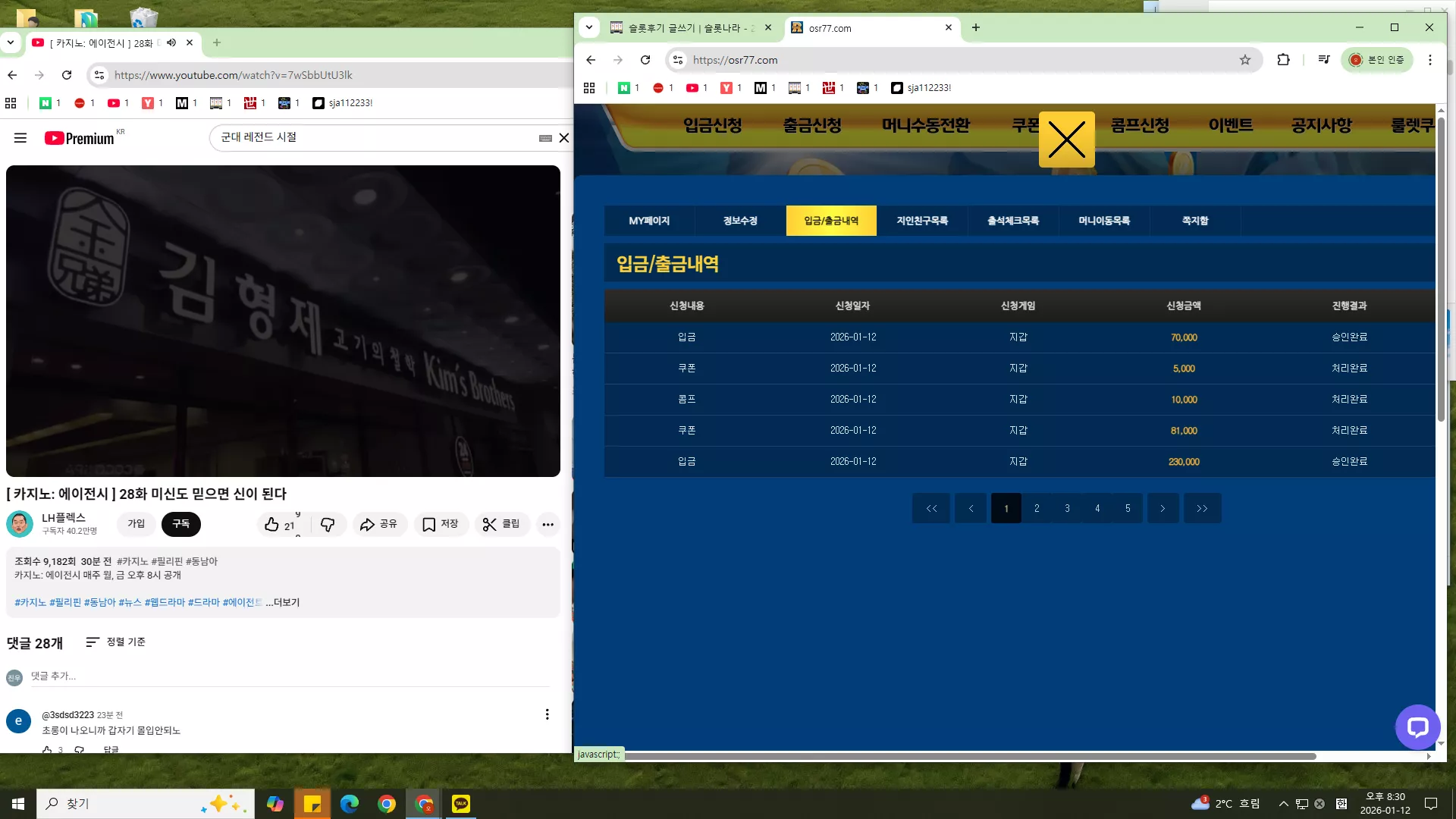Open the YouTube hamburger guide menu
Screen dimensions: 1456x819
click(x=20, y=138)
